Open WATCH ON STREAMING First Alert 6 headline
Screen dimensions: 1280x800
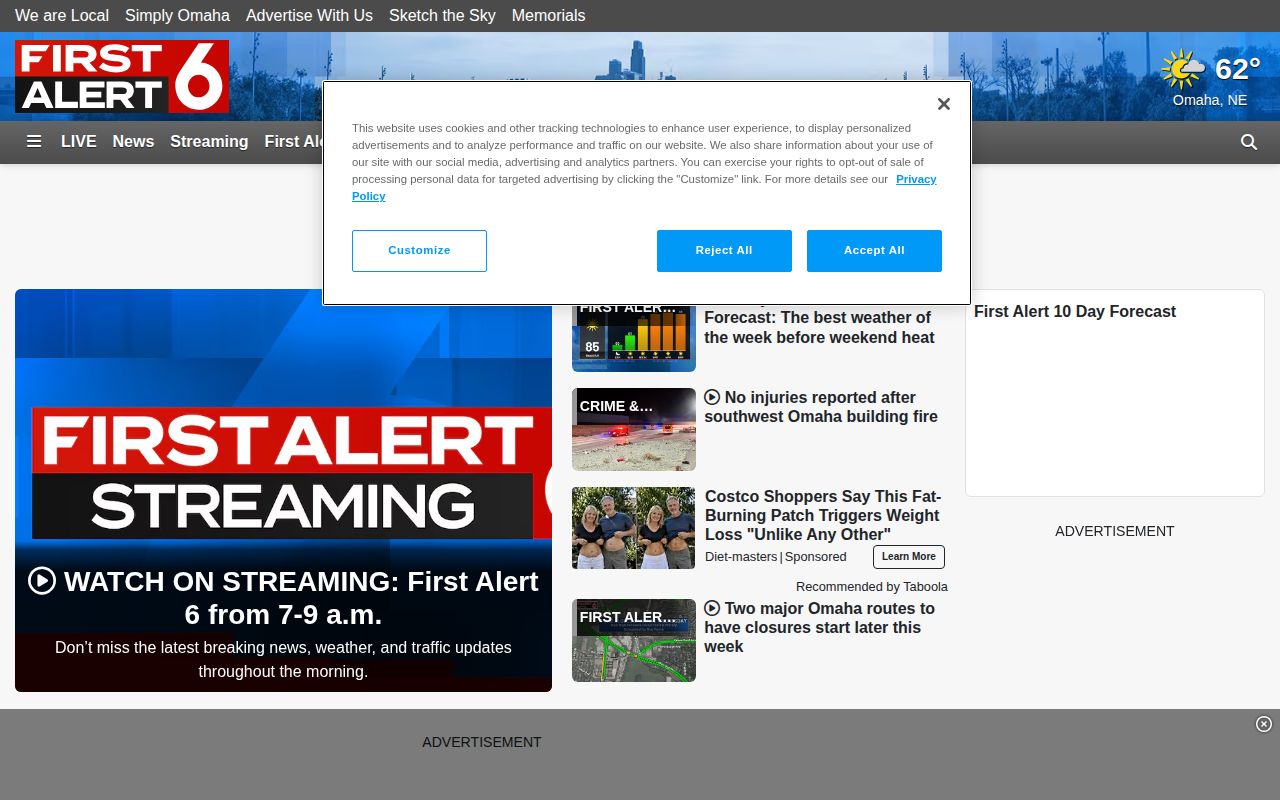283,597
